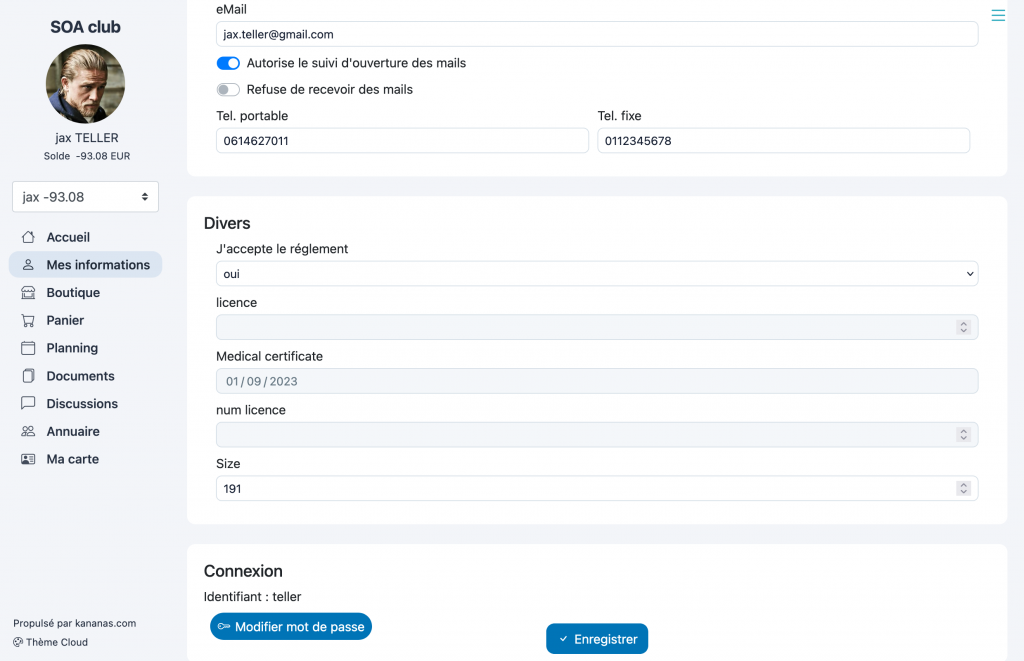Image resolution: width=1024 pixels, height=661 pixels.
Task: Click the Tel. portable input field
Action: [x=402, y=140]
